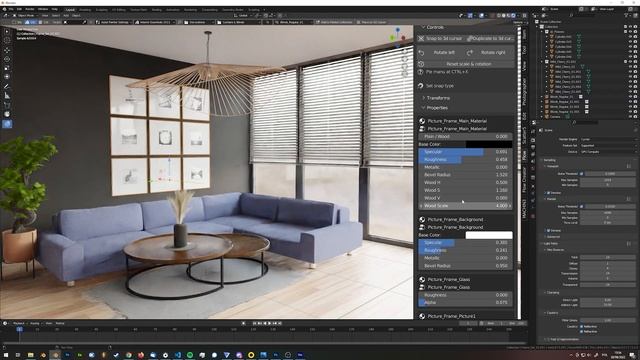The width and height of the screenshot is (640, 360).
Task: Select the Move tool
Action: click(7, 50)
